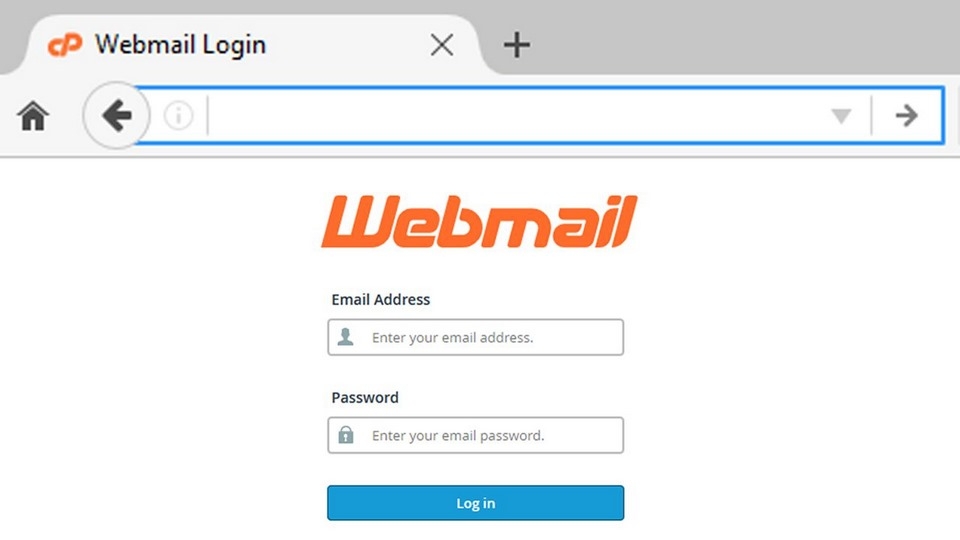Click the orange Webmail logo
Image resolution: width=960 pixels, height=540 pixels.
[479, 221]
